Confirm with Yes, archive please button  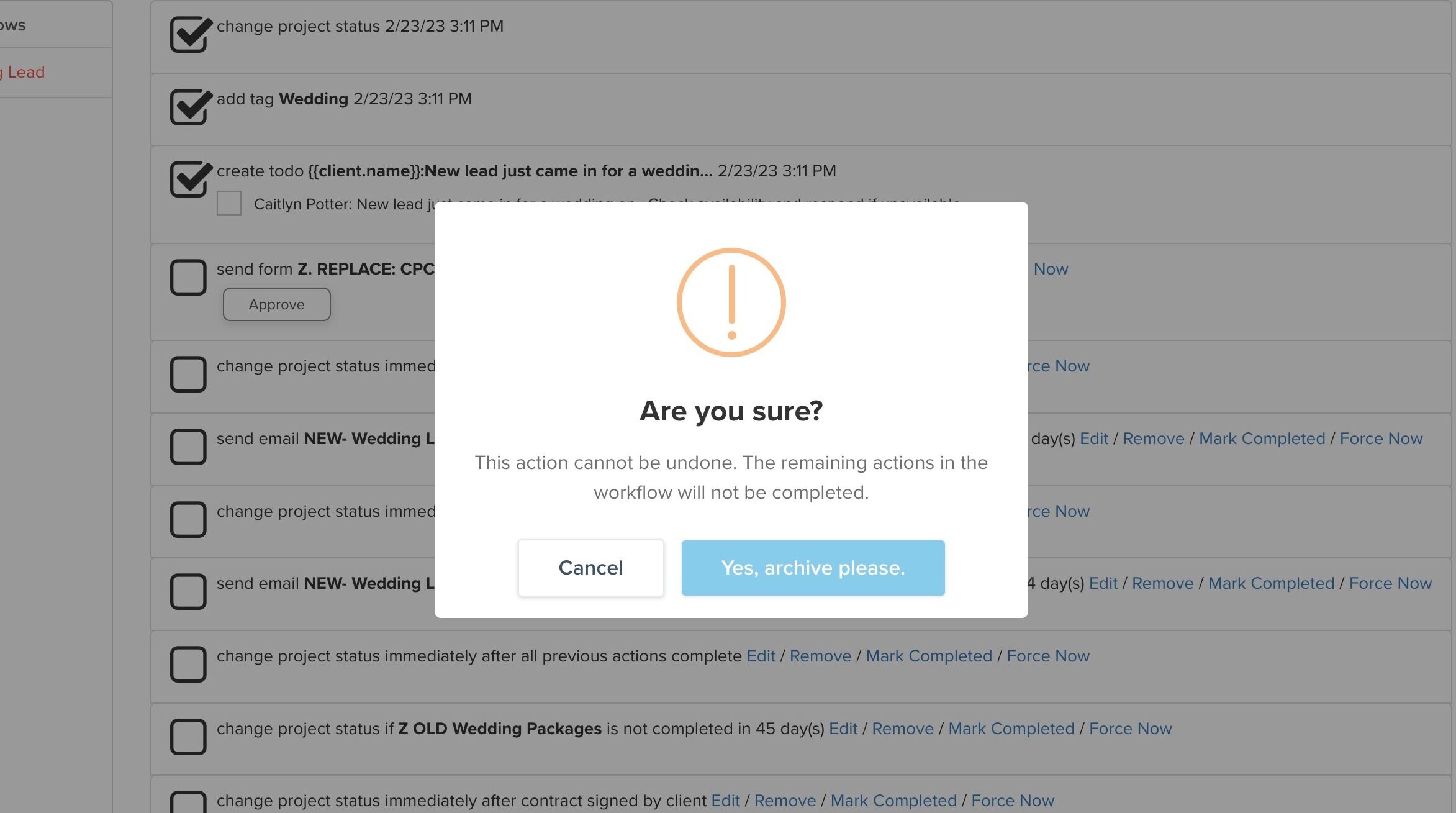(813, 568)
